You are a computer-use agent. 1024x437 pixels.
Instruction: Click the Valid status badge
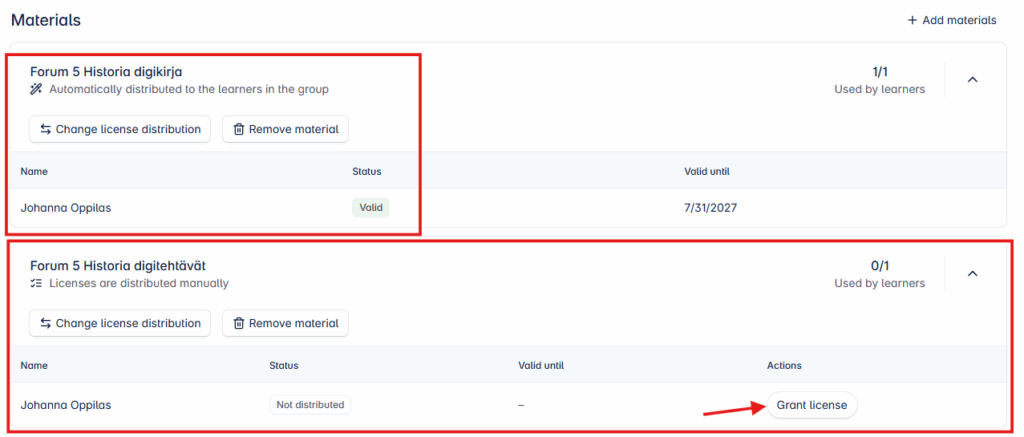tap(370, 208)
